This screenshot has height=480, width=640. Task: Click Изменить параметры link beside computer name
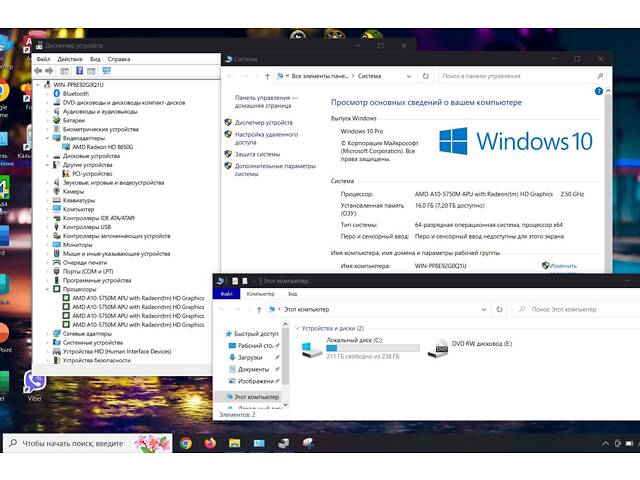point(563,266)
